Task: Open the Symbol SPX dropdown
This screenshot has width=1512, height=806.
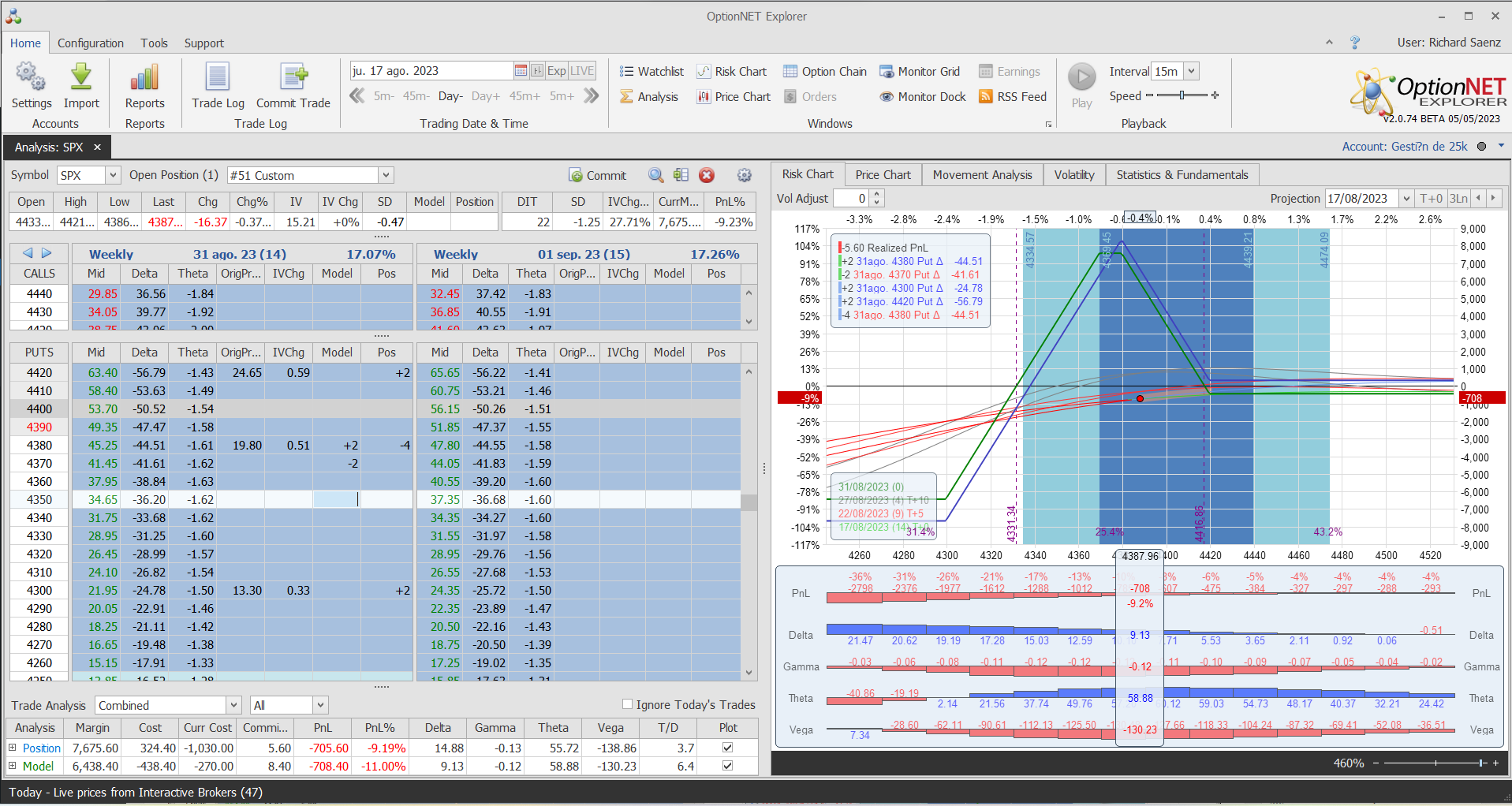Action: (113, 175)
